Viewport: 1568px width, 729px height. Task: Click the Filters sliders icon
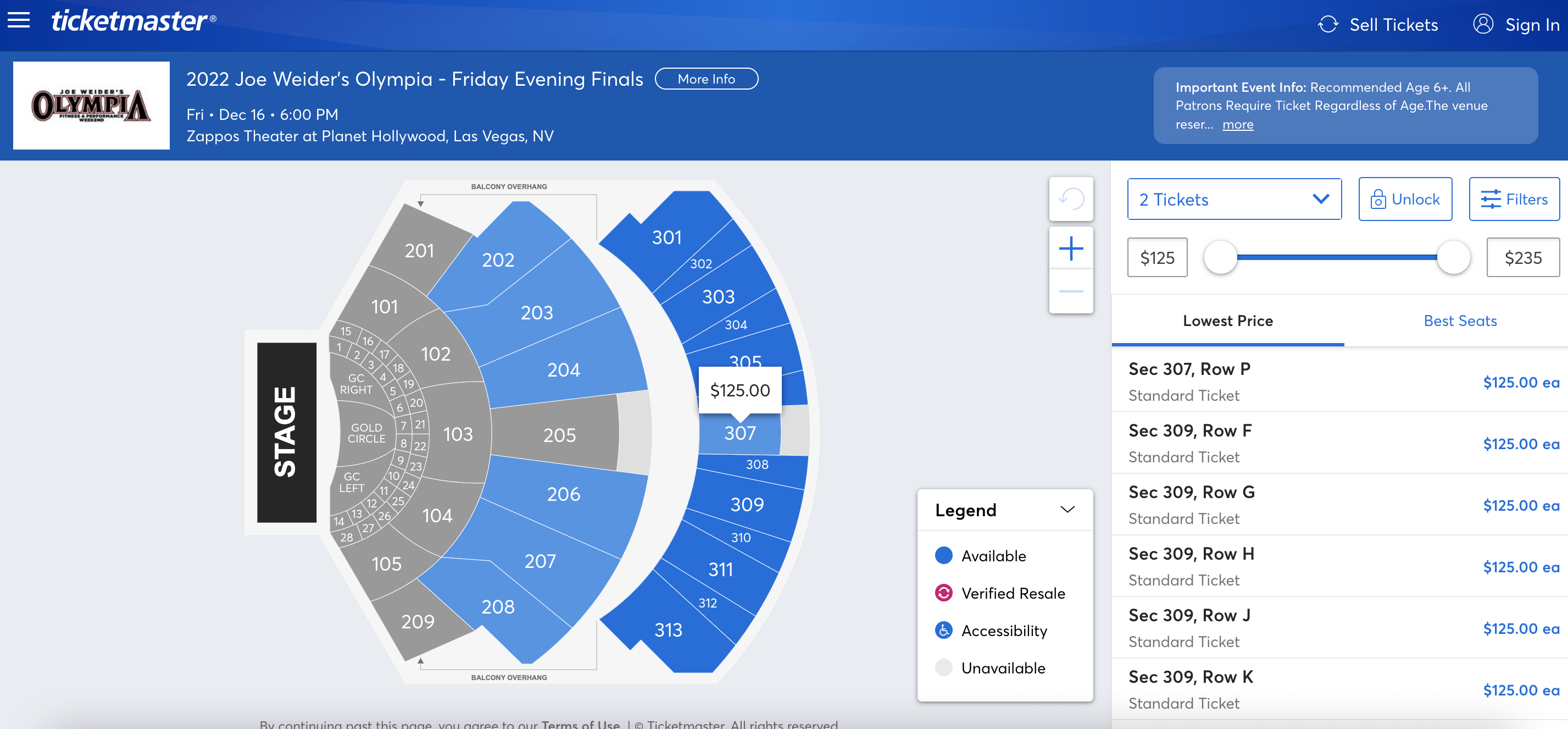coord(1490,199)
